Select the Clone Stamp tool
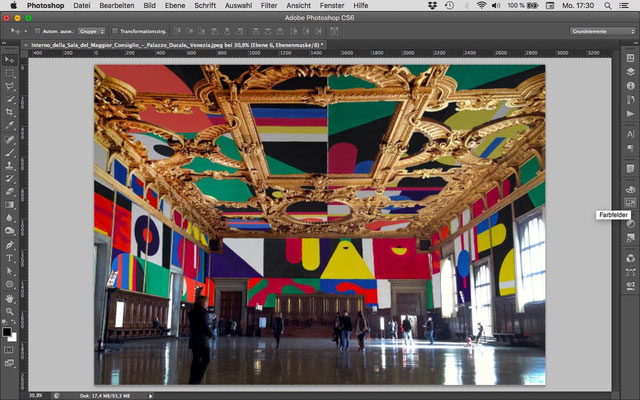 coord(9,166)
